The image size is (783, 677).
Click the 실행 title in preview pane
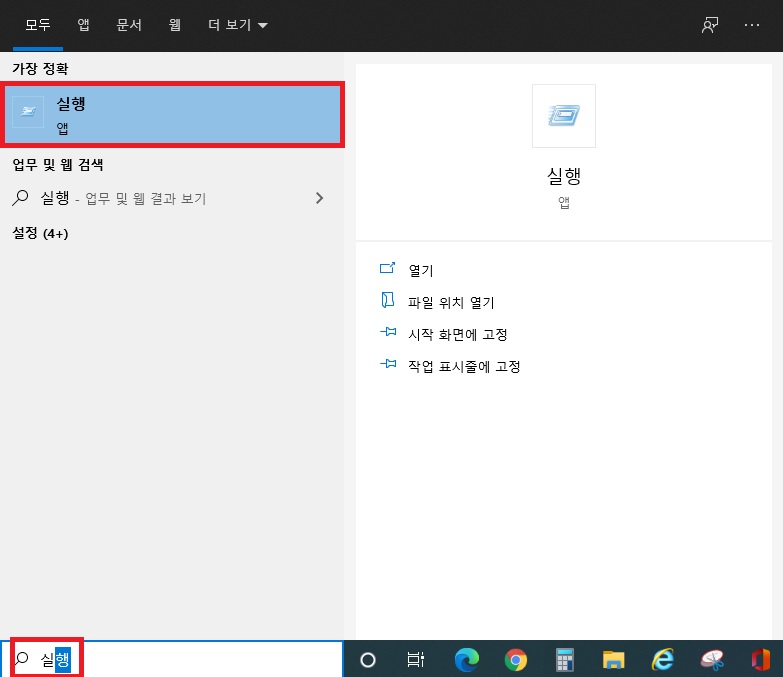(x=564, y=175)
